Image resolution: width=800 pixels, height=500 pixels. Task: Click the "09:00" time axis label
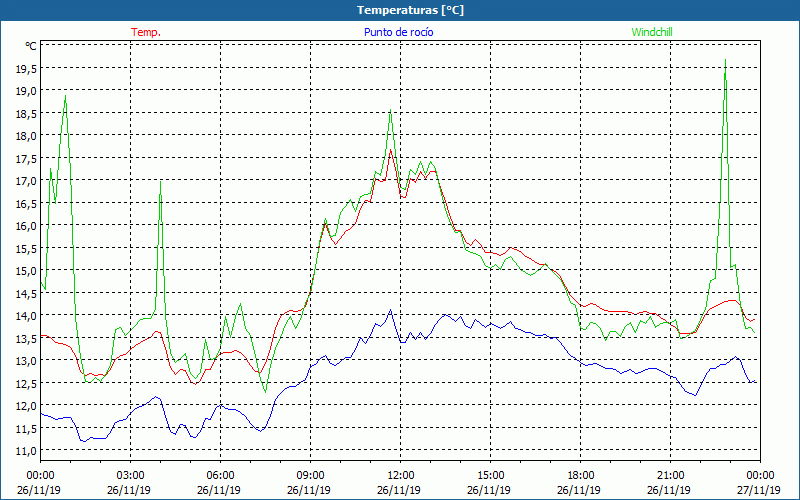pos(310,476)
